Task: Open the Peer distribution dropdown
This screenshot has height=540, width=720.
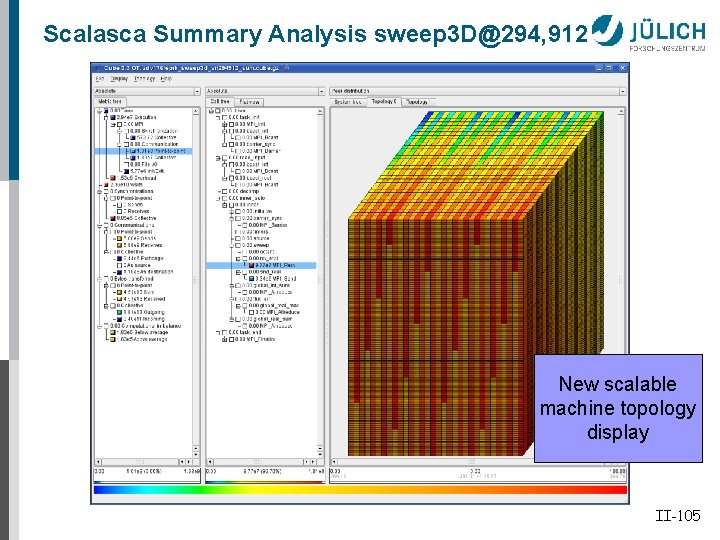Action: pos(478,91)
